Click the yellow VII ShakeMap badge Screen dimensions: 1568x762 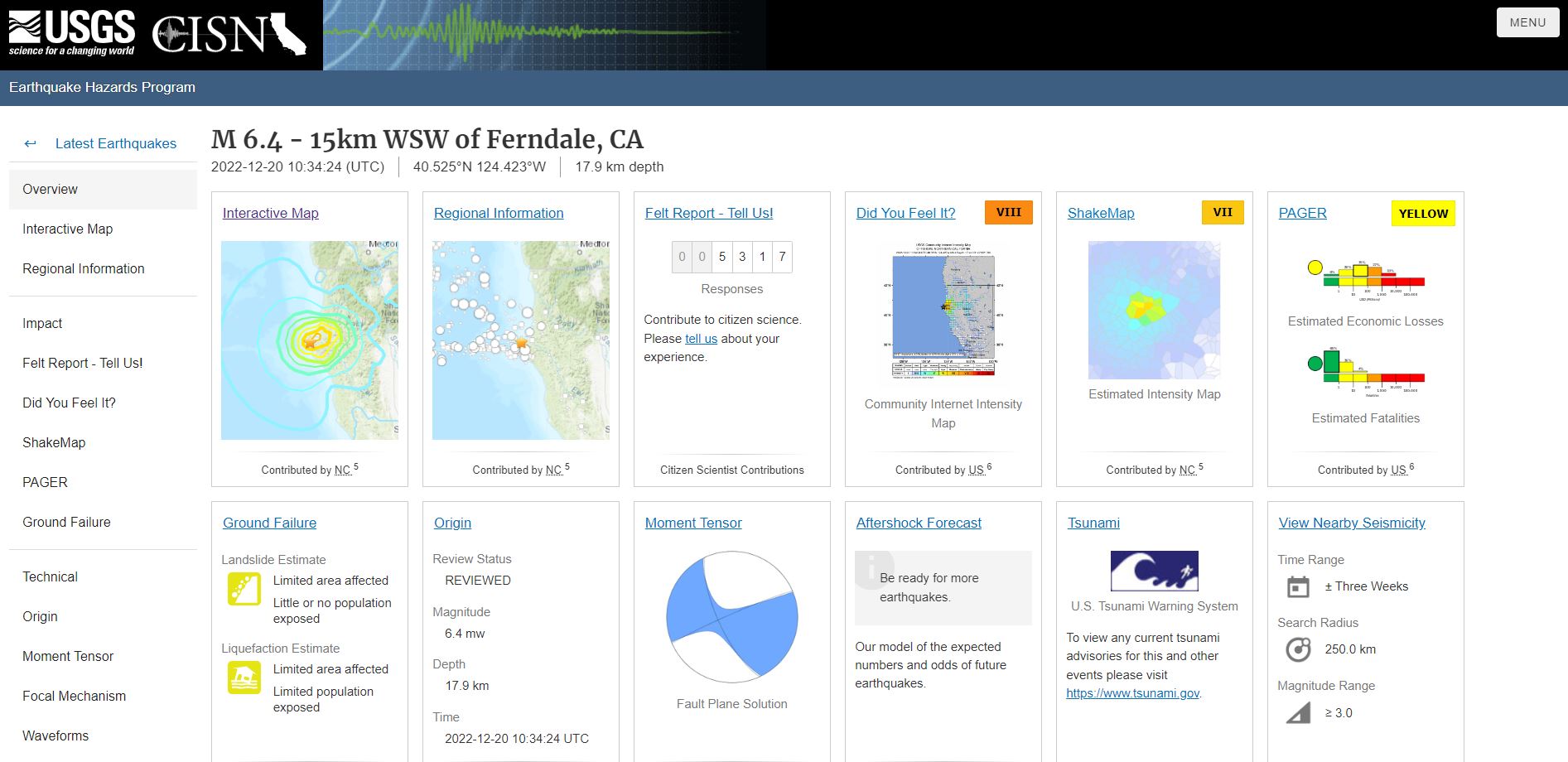click(x=1223, y=212)
